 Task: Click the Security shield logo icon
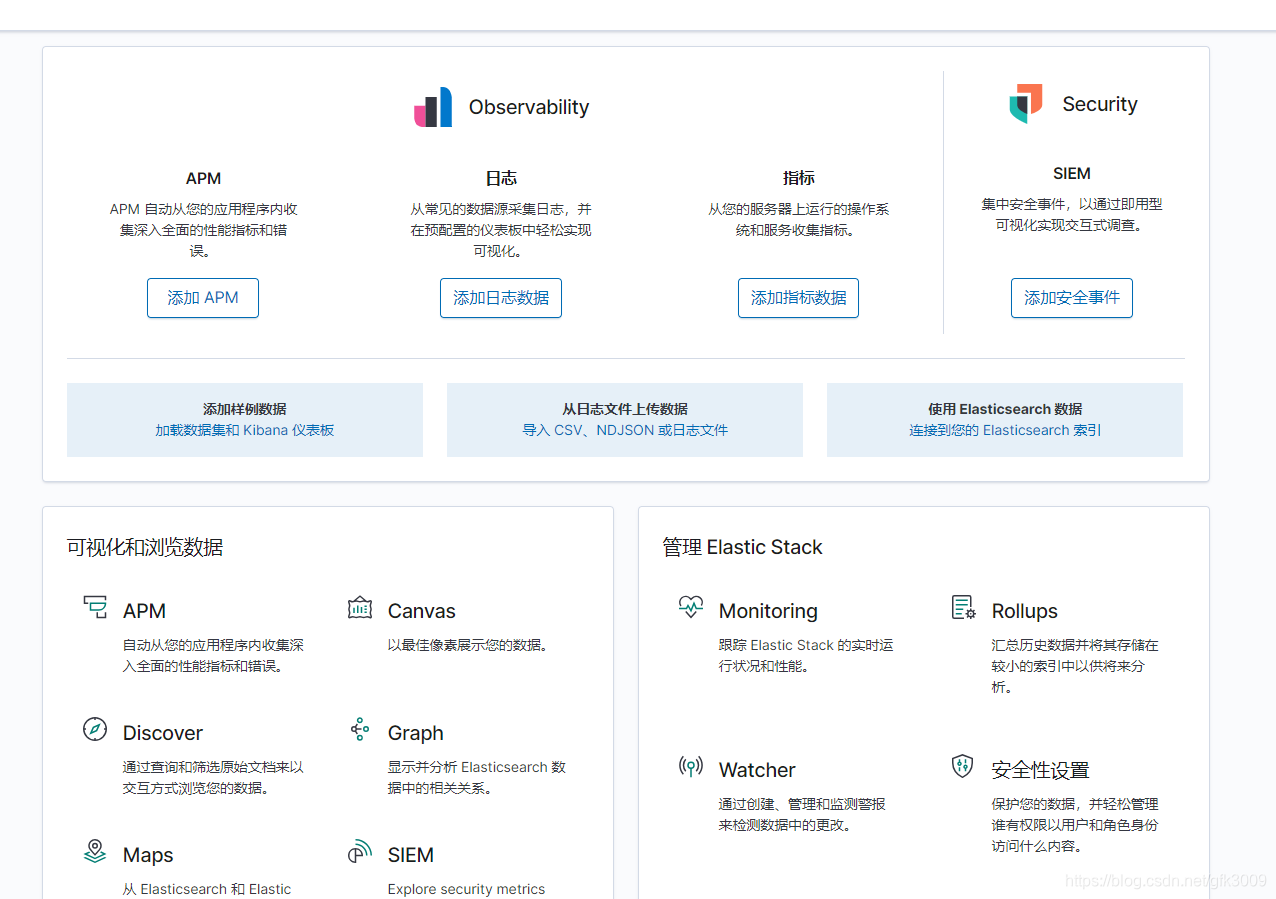click(x=1026, y=104)
